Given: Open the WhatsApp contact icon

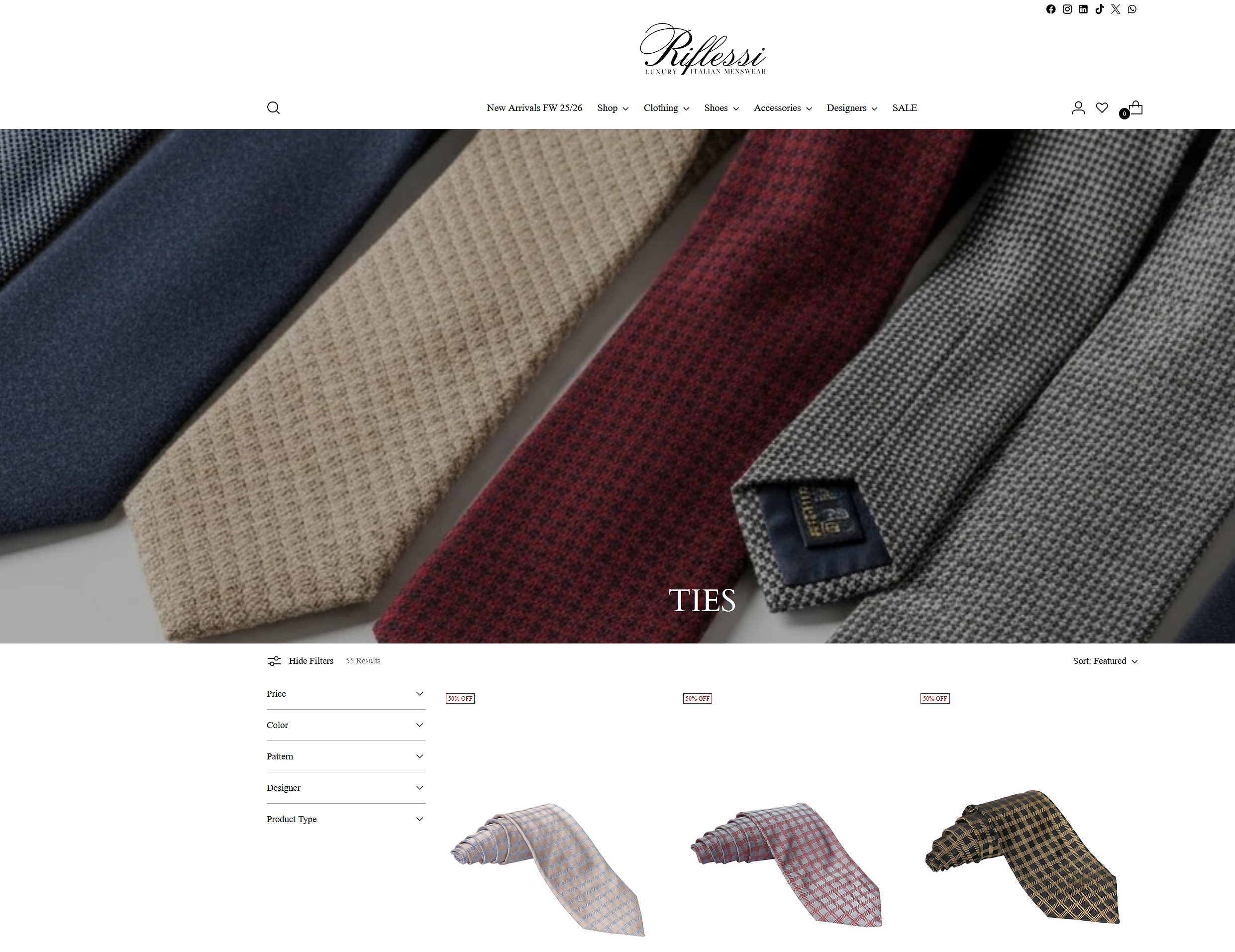Looking at the screenshot, I should point(1132,9).
